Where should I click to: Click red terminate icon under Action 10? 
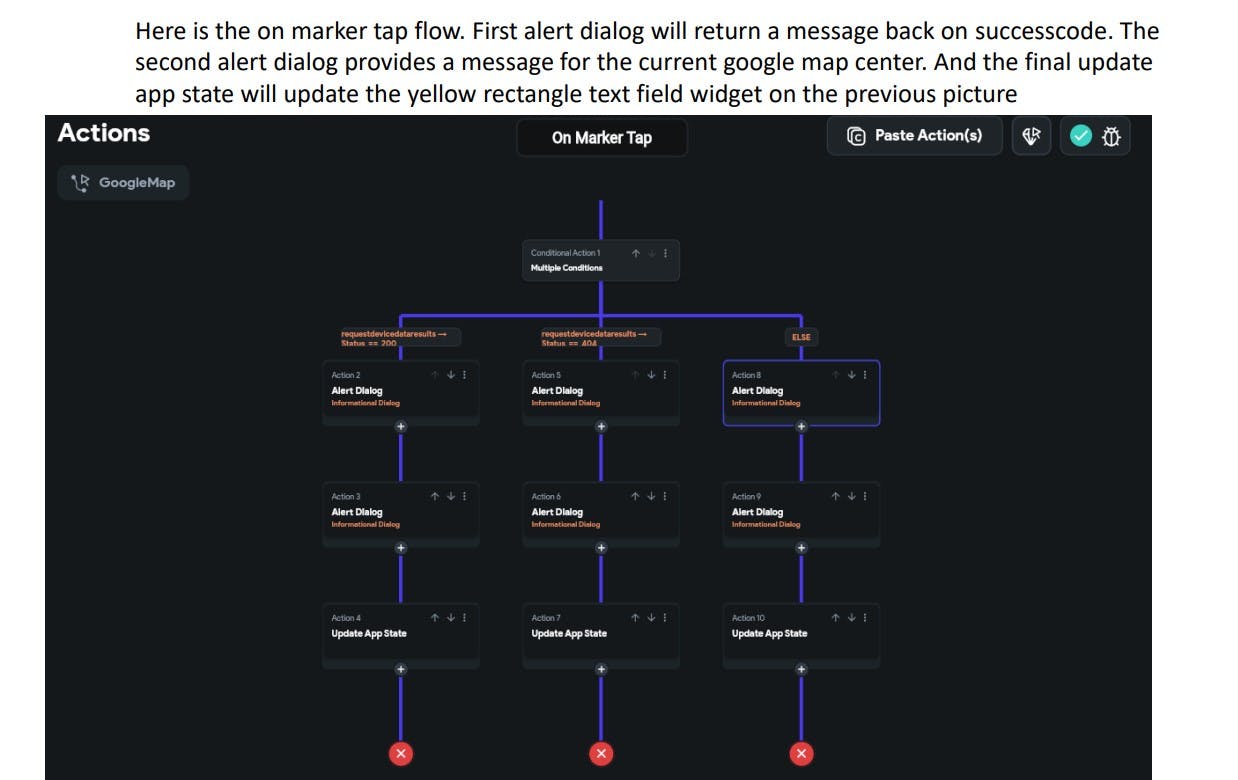pos(801,754)
